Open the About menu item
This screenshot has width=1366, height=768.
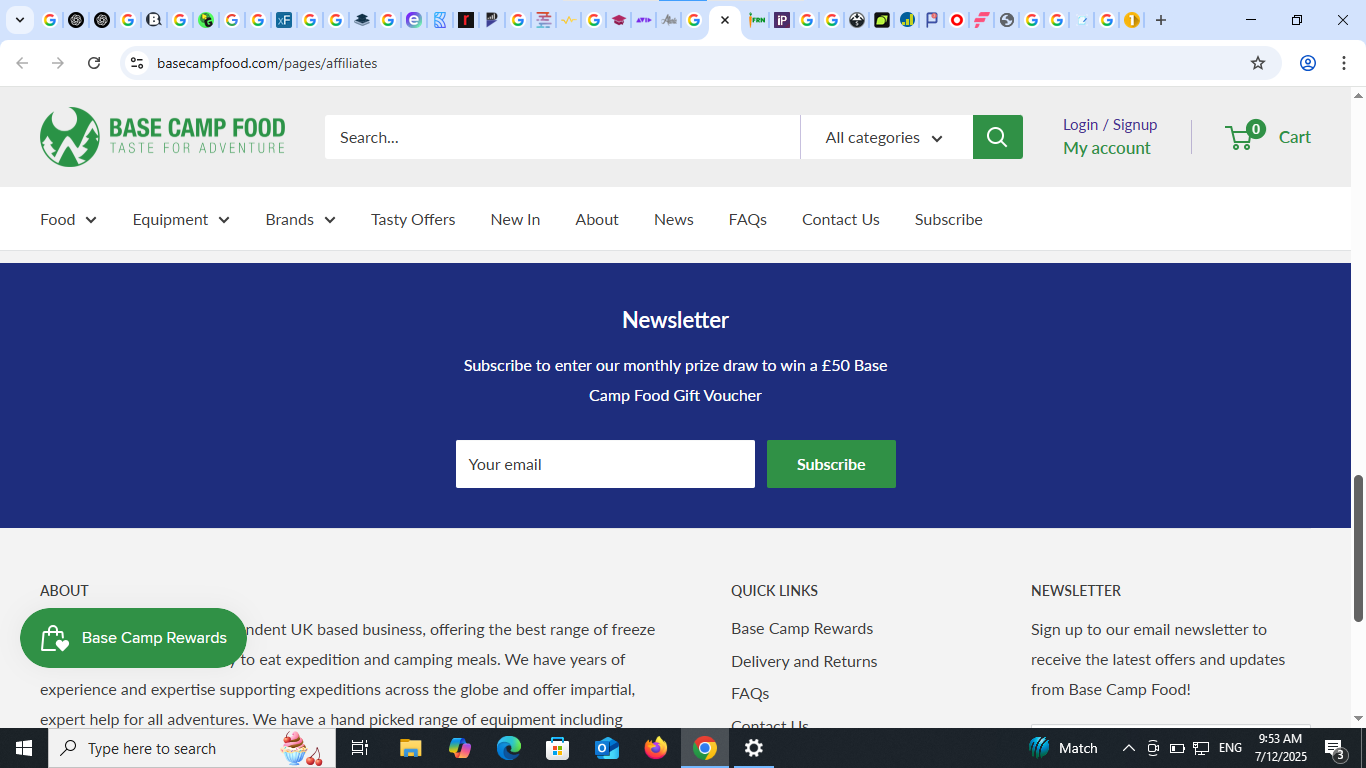597,219
